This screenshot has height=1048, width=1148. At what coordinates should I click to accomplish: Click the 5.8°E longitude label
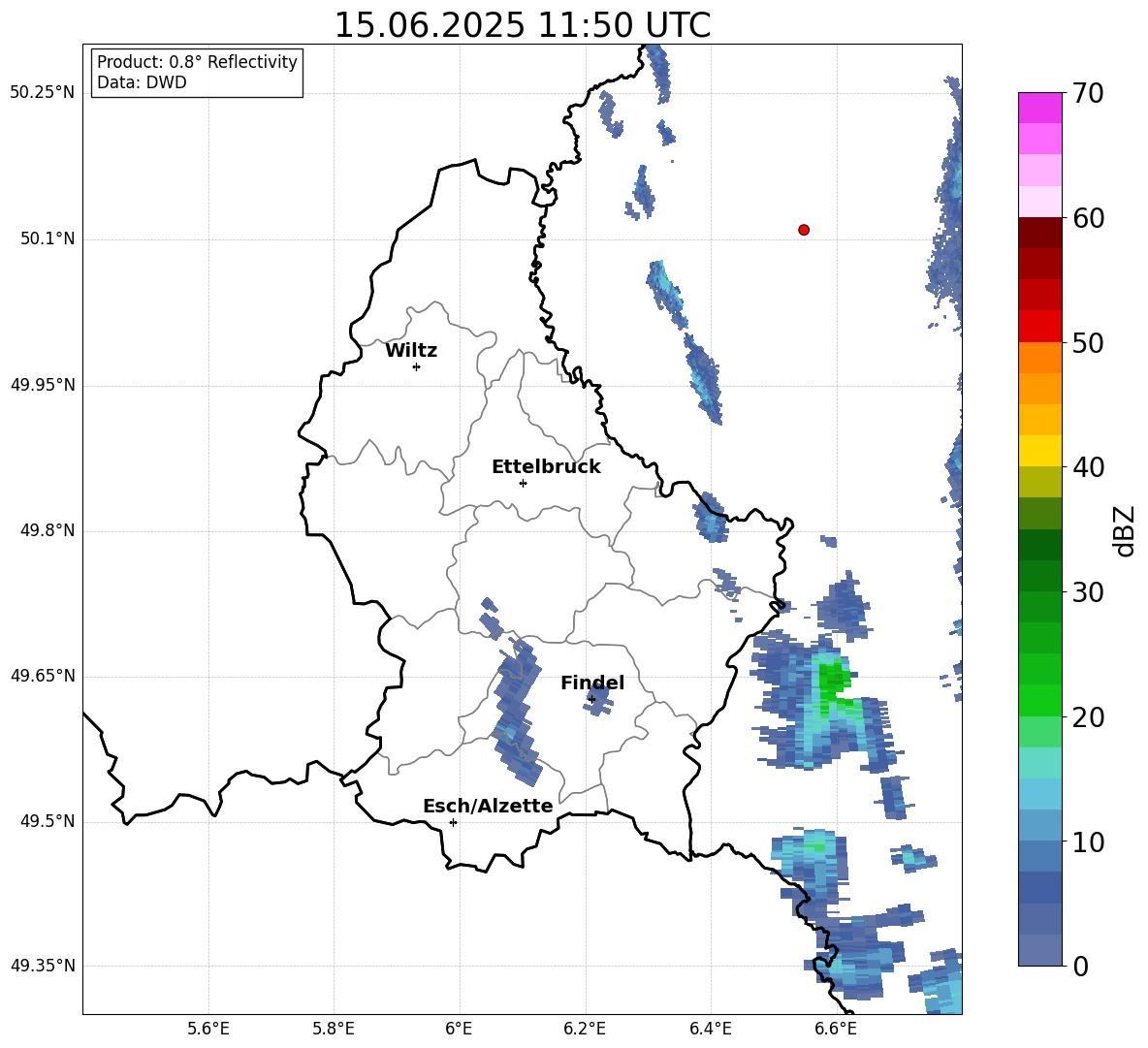click(334, 1029)
